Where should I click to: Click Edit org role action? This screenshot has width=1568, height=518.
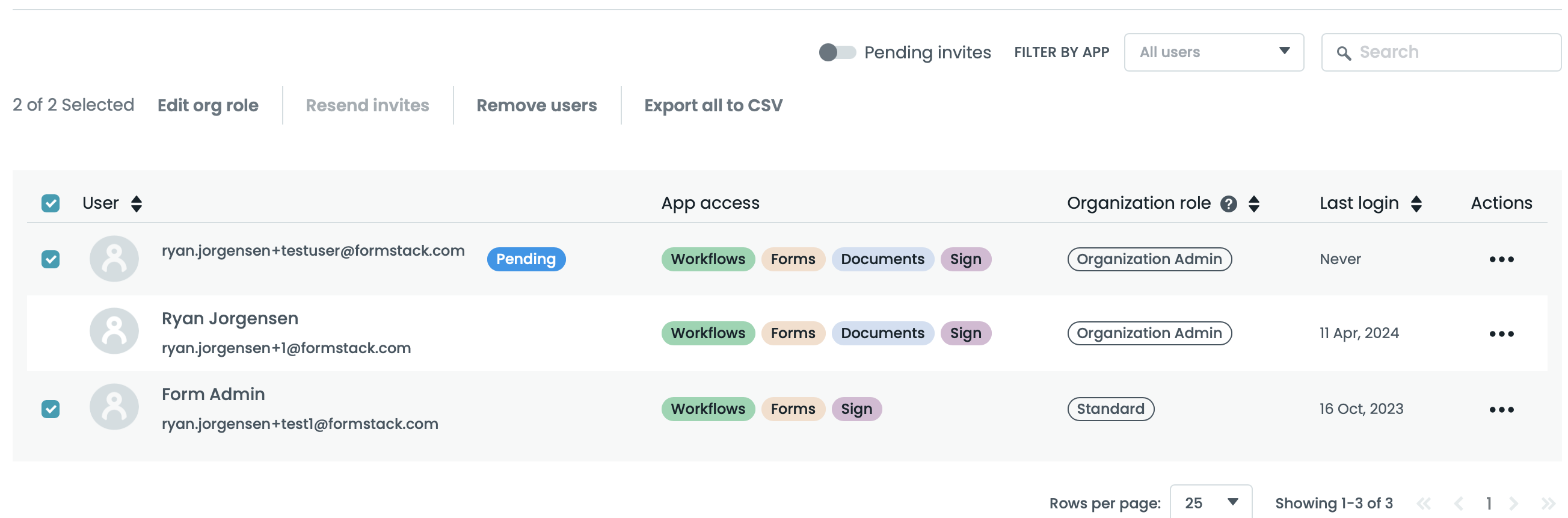[x=208, y=105]
